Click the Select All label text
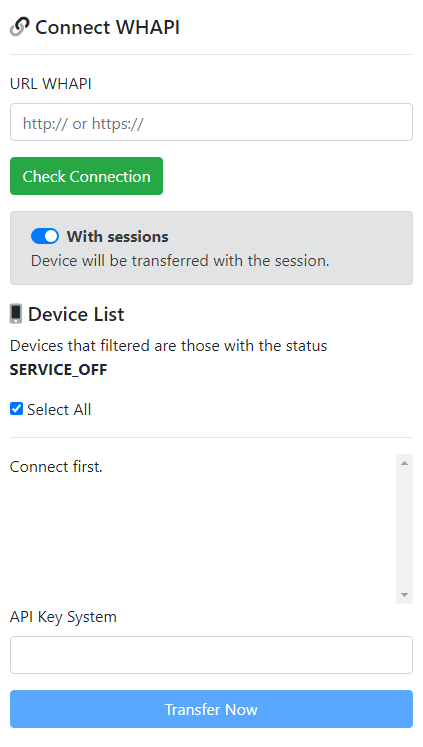The height and width of the screenshot is (747, 423). 59,409
